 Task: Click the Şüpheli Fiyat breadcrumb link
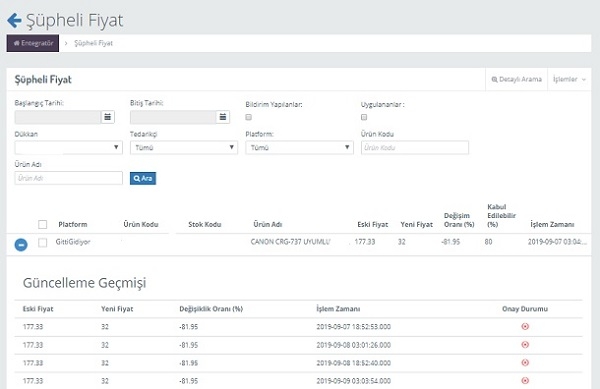point(93,43)
